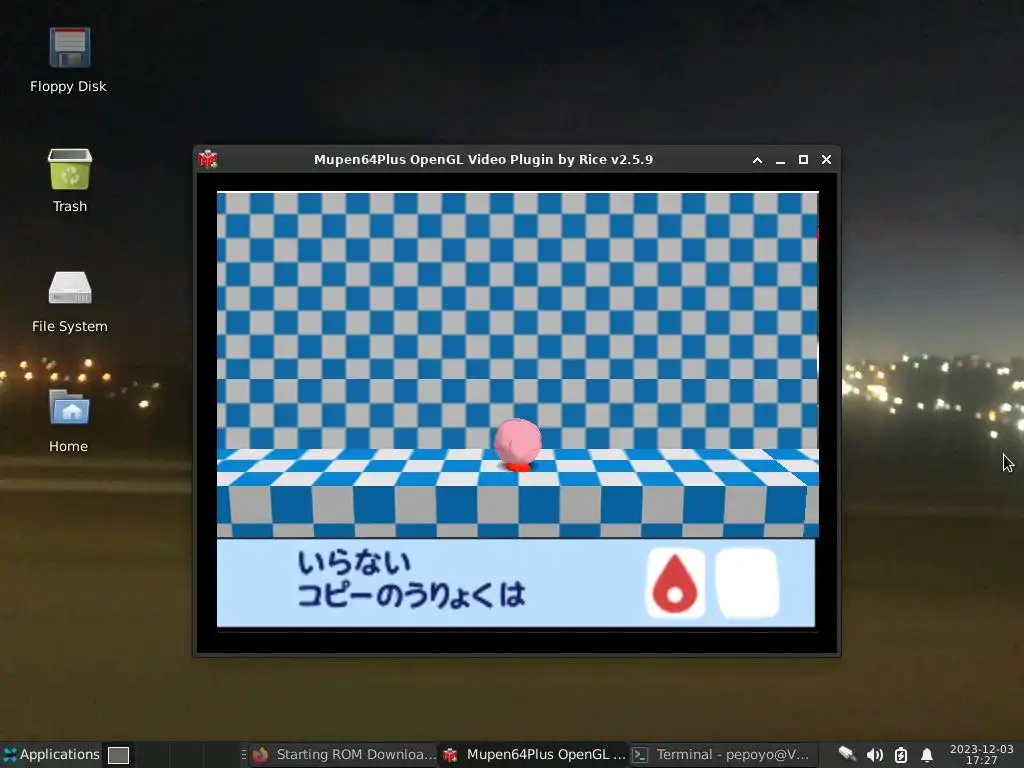Screen dimensions: 1024x768
Task: Click the battery power tray icon
Action: click(901, 755)
